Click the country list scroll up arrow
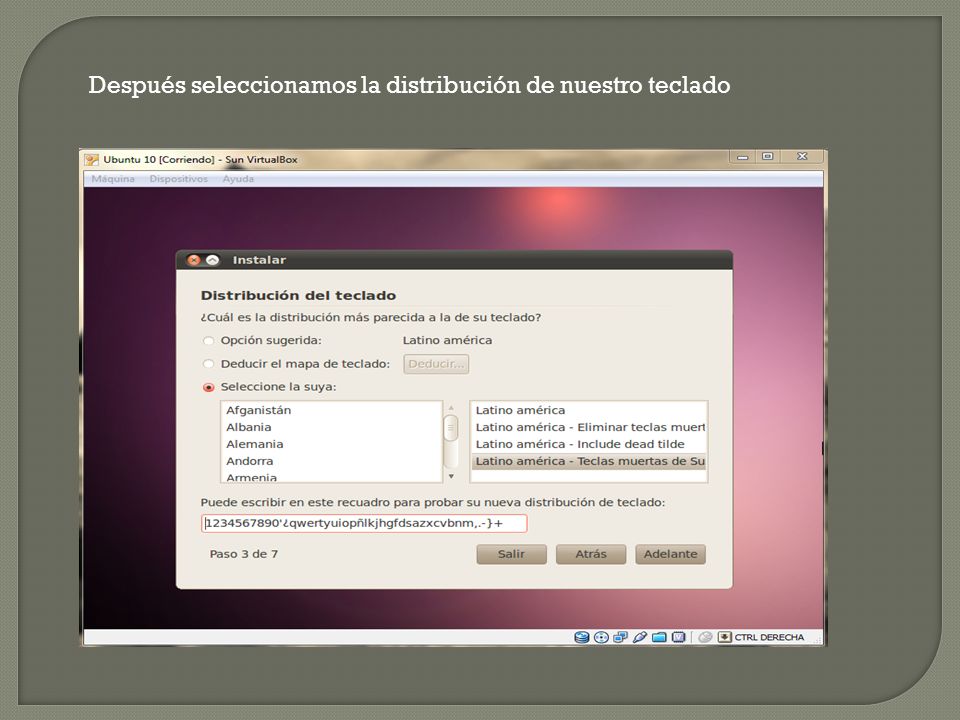The width and height of the screenshot is (960, 720). [x=451, y=407]
